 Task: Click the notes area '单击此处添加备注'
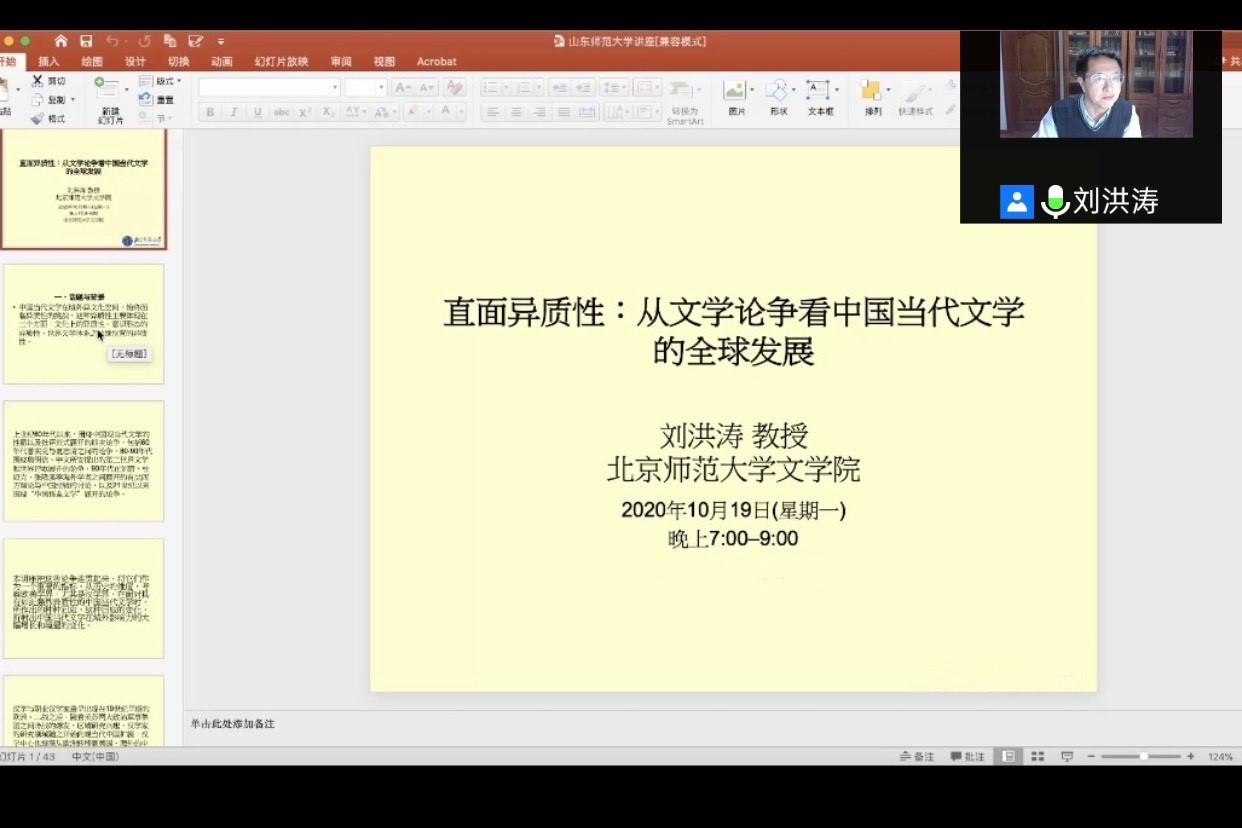point(232,723)
